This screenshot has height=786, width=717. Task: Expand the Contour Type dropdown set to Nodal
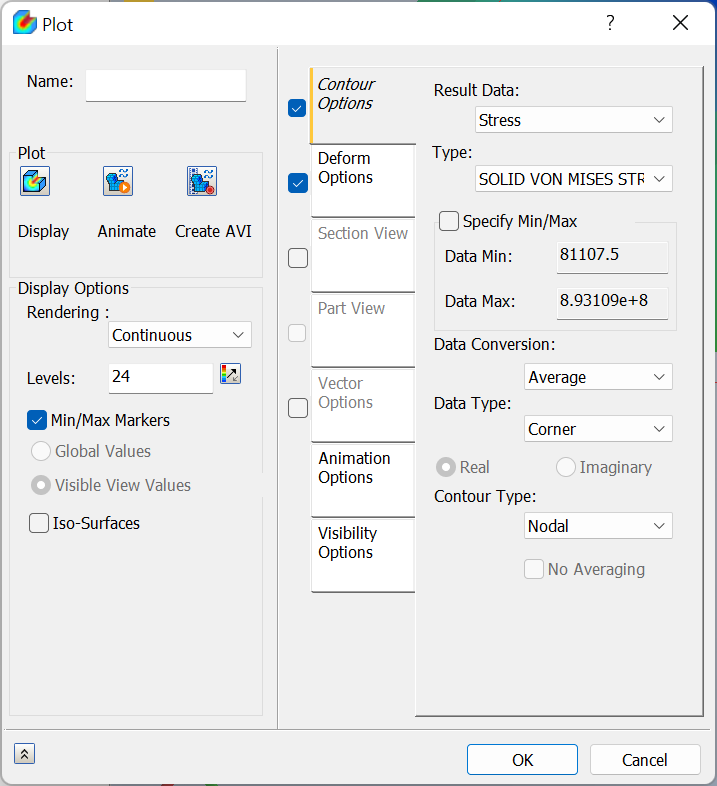click(x=598, y=525)
